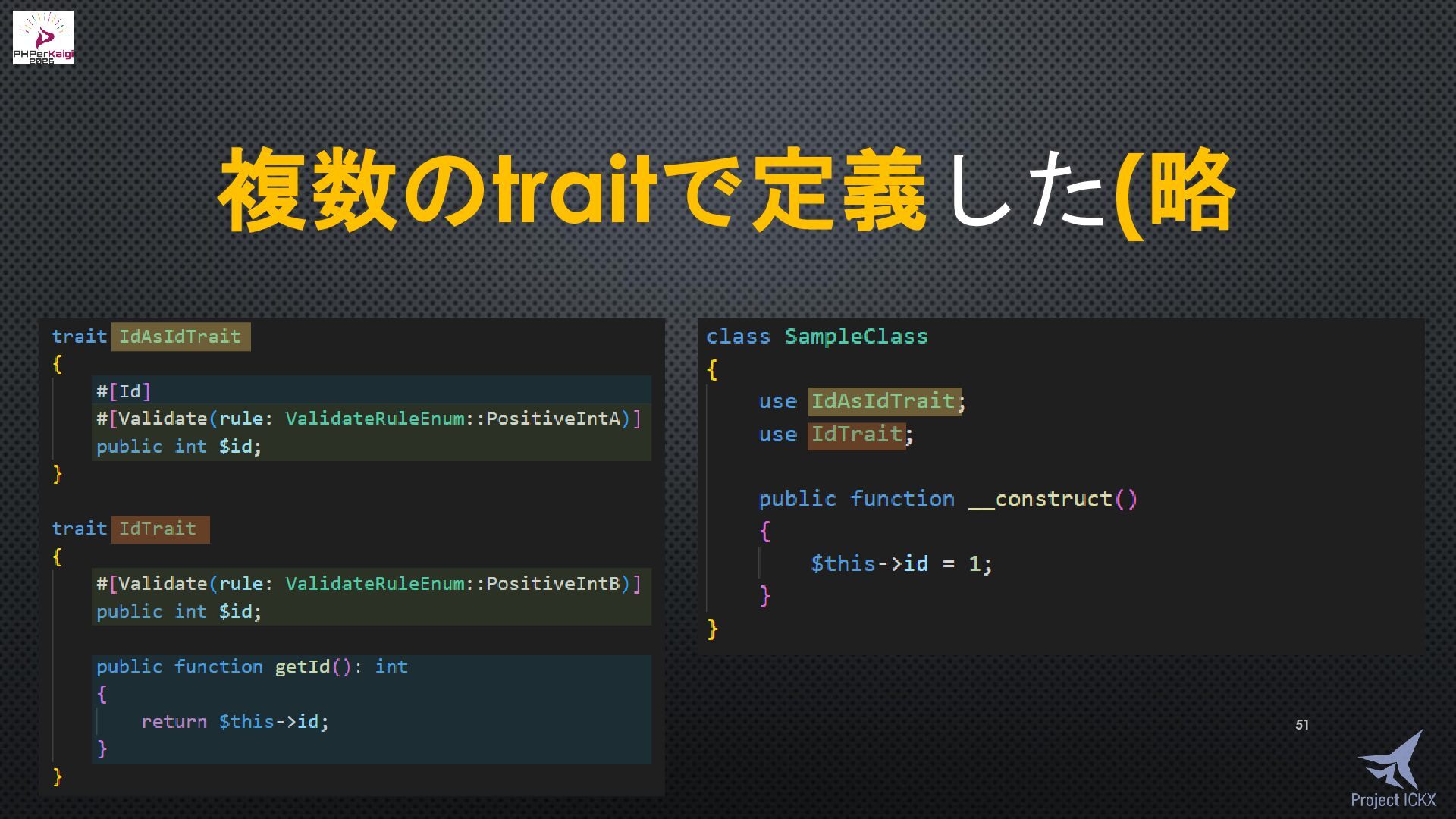Click 'public int $id' in IdTrait
The height and width of the screenshot is (819, 1456).
coord(179,612)
